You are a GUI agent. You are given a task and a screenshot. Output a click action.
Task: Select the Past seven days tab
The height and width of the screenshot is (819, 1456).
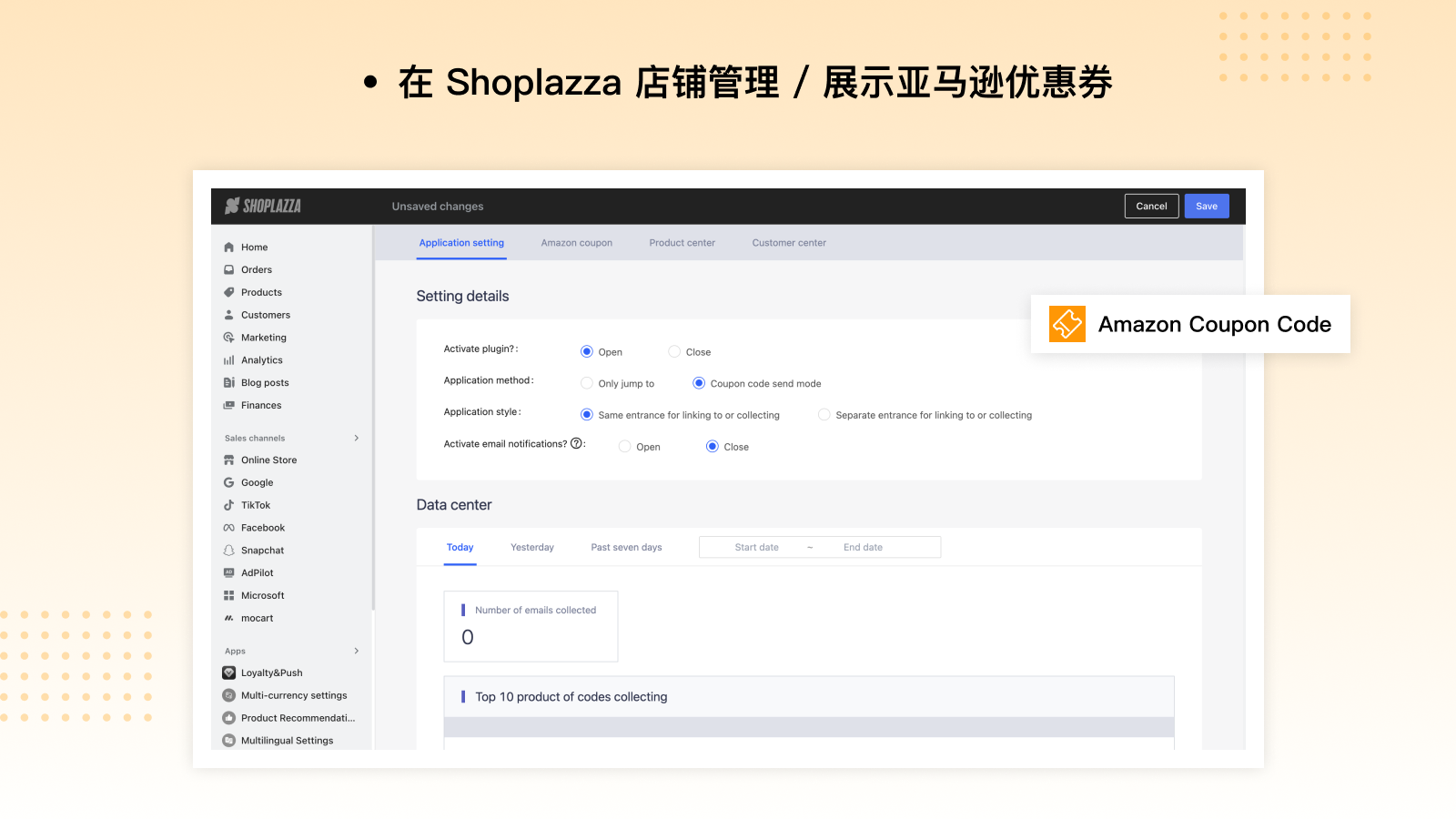click(627, 548)
